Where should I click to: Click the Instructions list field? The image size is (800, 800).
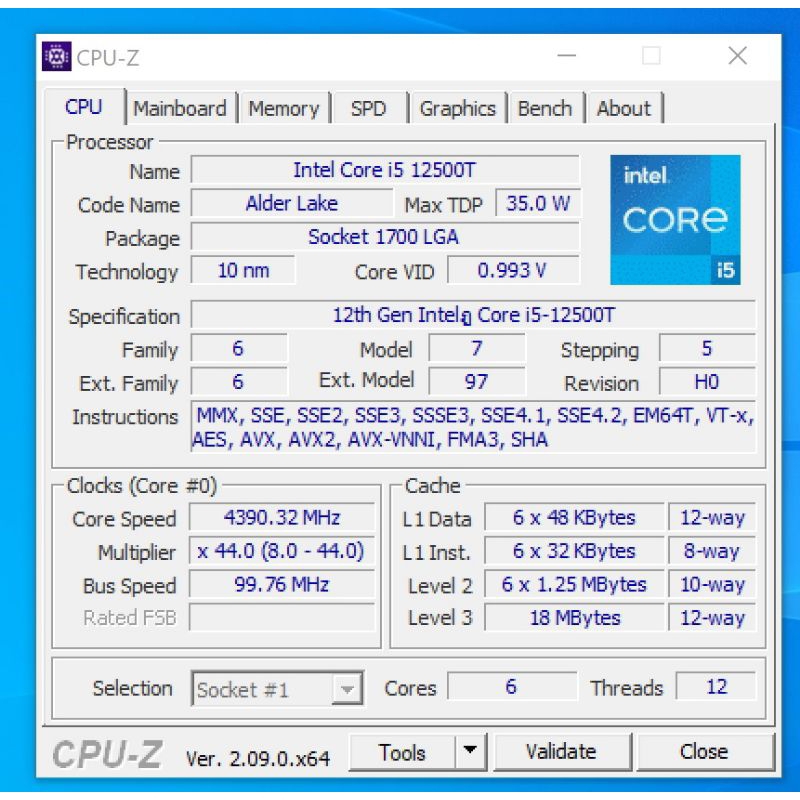tap(473, 428)
